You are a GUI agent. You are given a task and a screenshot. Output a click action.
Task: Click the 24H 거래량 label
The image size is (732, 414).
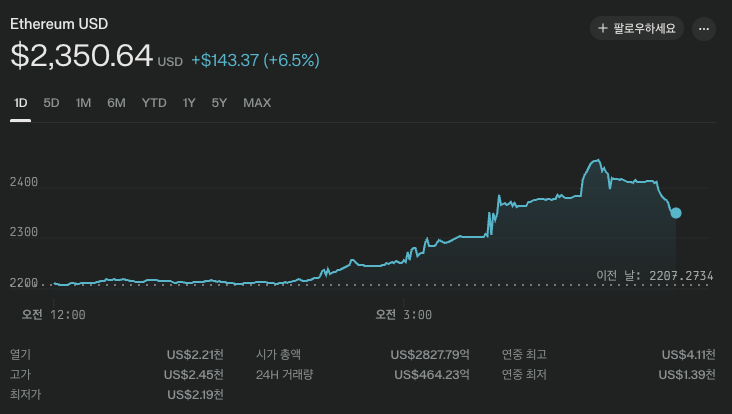(284, 375)
